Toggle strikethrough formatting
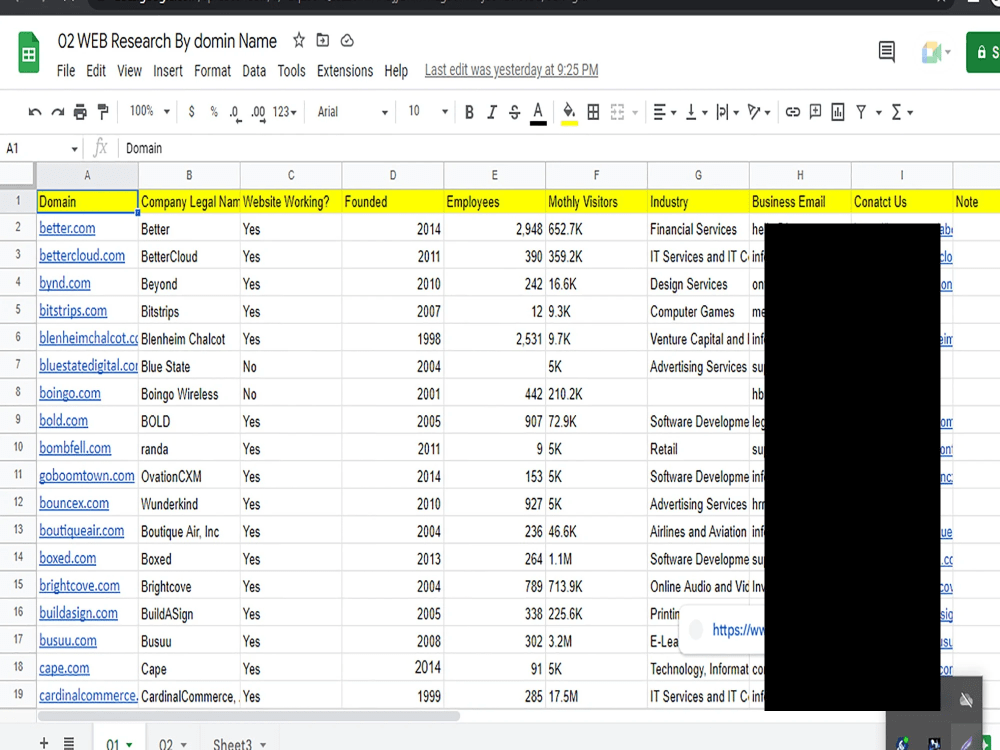The image size is (1000, 750). 515,112
